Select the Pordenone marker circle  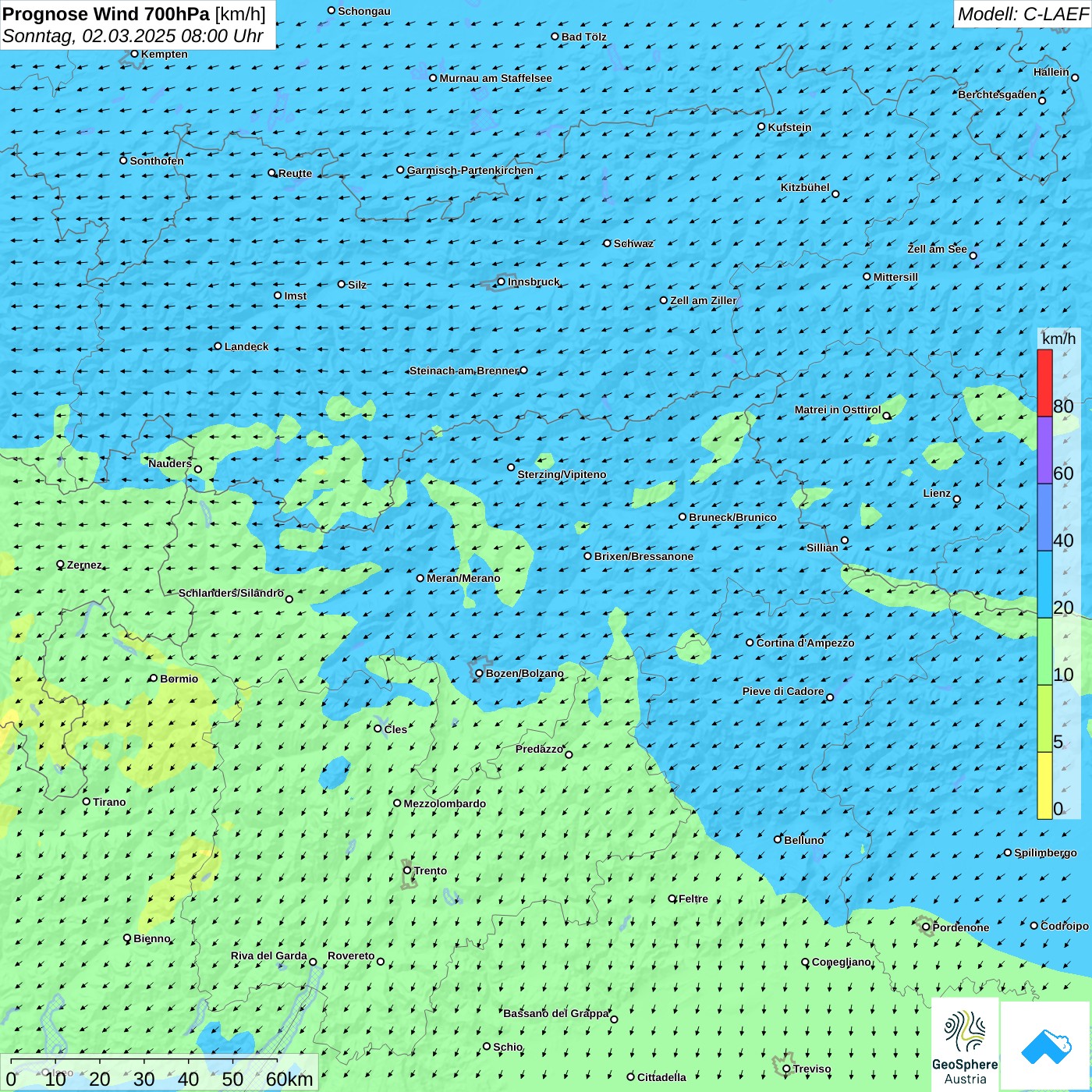[926, 927]
